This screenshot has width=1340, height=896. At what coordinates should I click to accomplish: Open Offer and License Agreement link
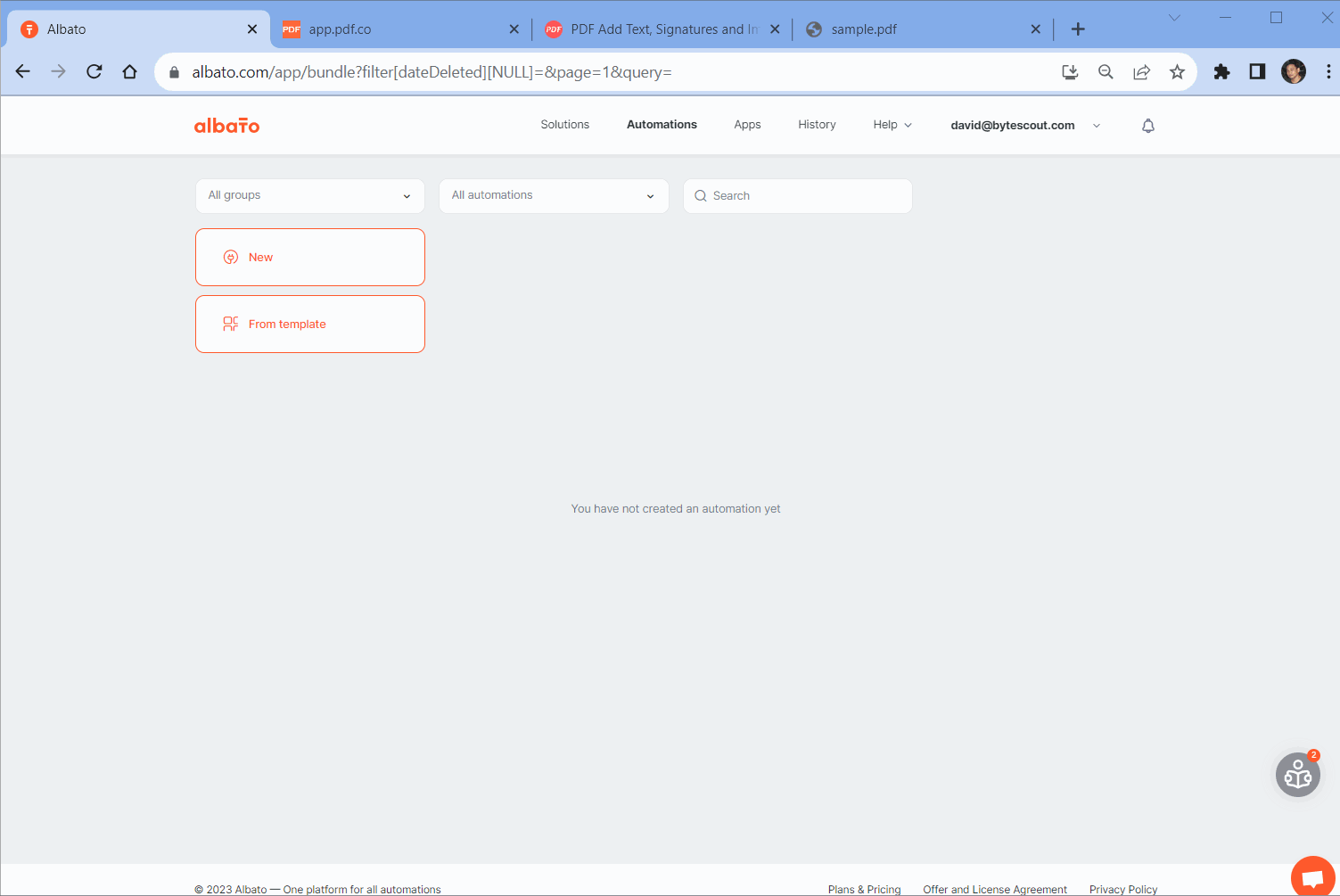pos(995,890)
